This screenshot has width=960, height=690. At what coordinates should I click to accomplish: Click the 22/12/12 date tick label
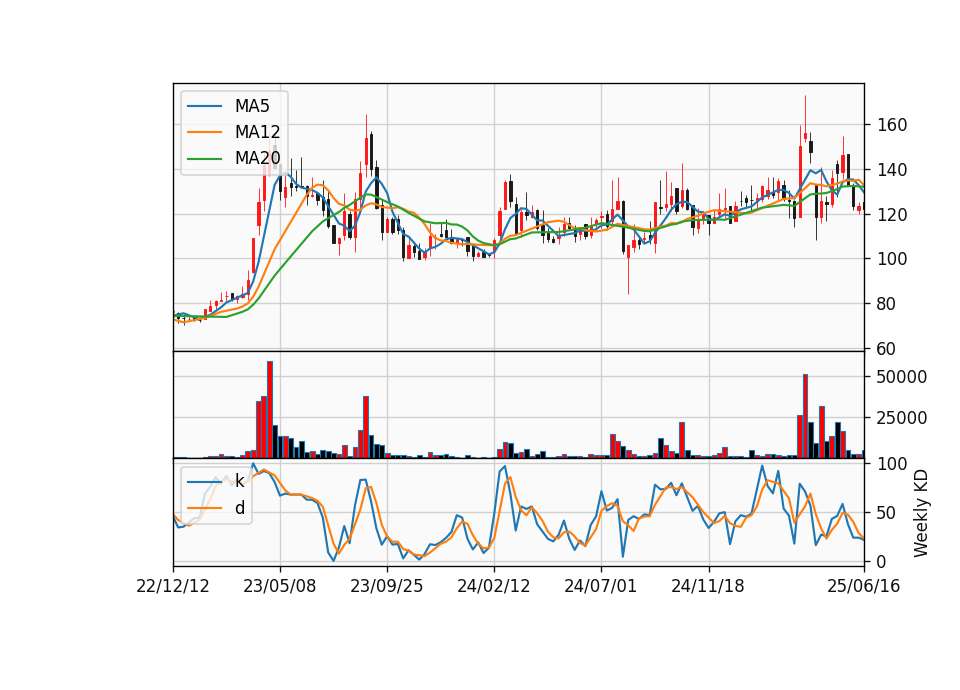coord(173,586)
